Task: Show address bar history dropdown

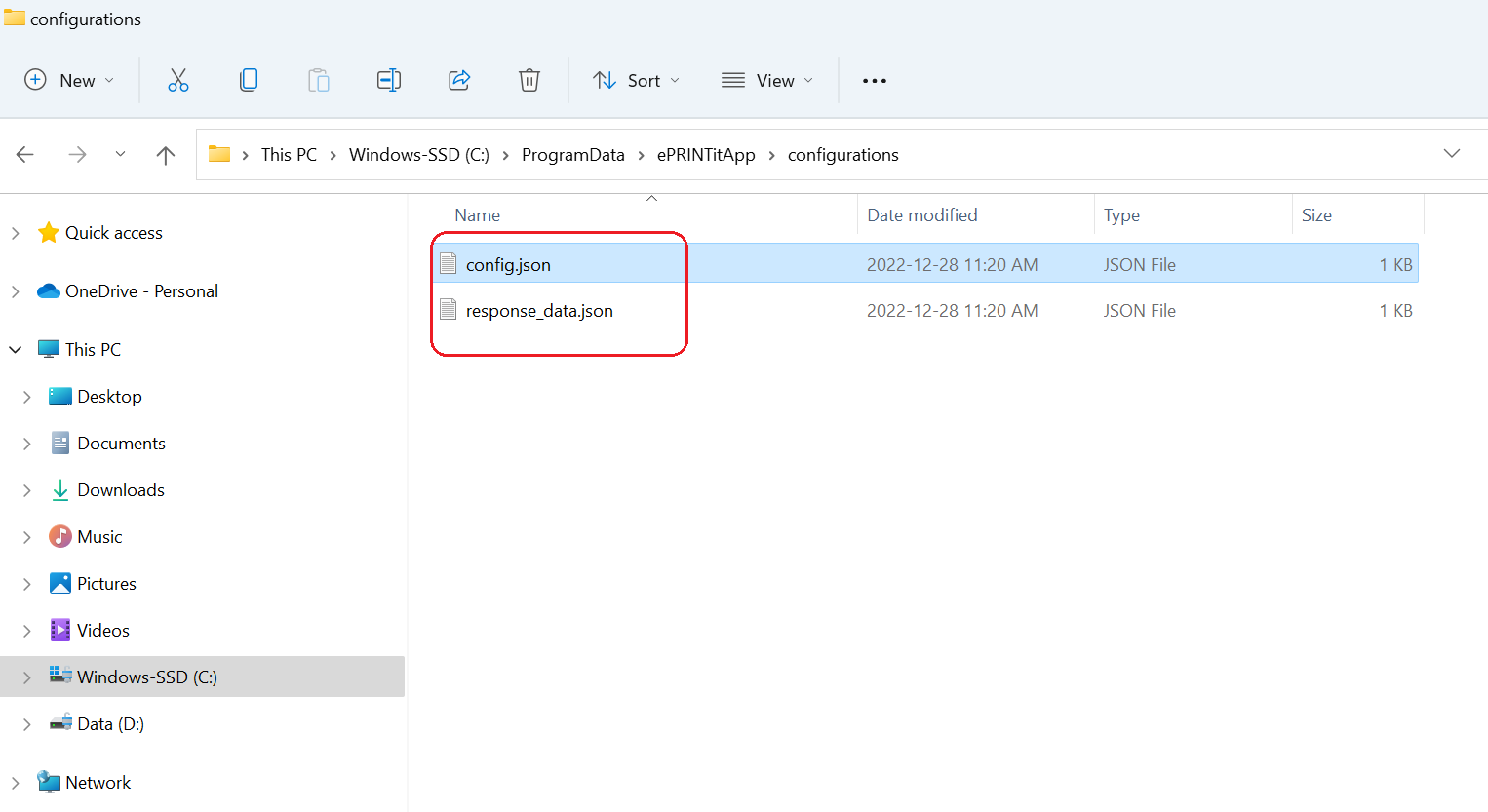Action: 1451,154
